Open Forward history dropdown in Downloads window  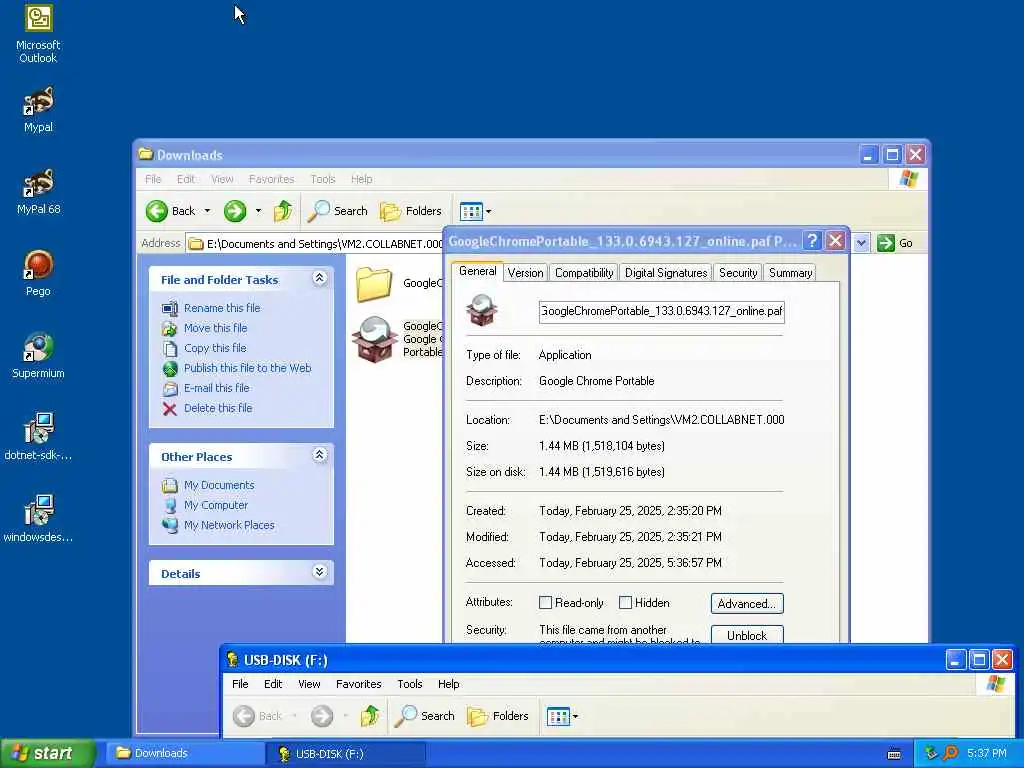[258, 211]
